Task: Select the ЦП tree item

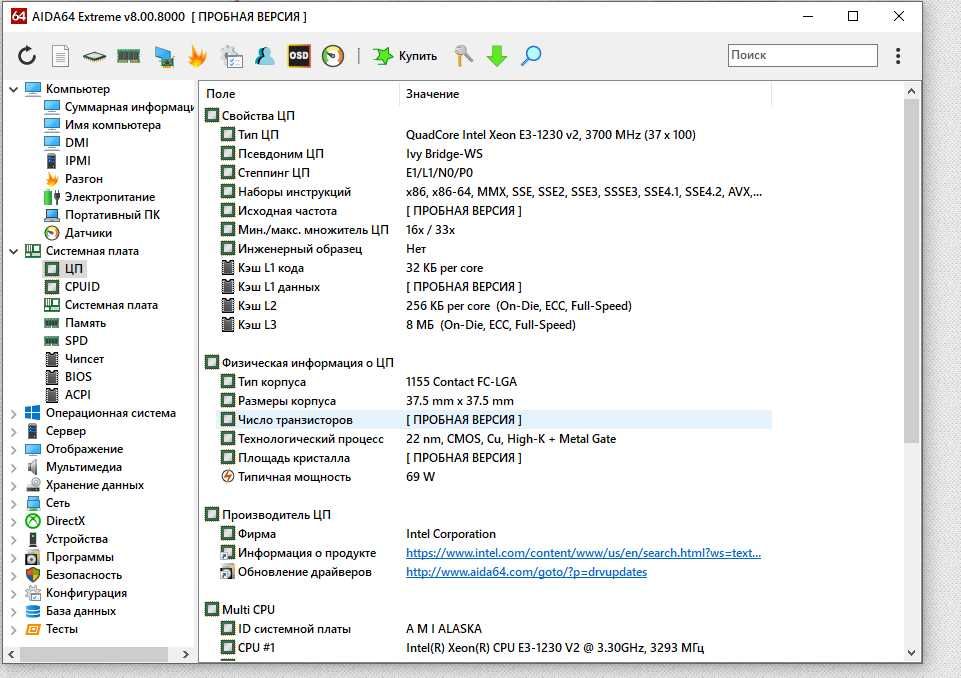Action: point(64,269)
